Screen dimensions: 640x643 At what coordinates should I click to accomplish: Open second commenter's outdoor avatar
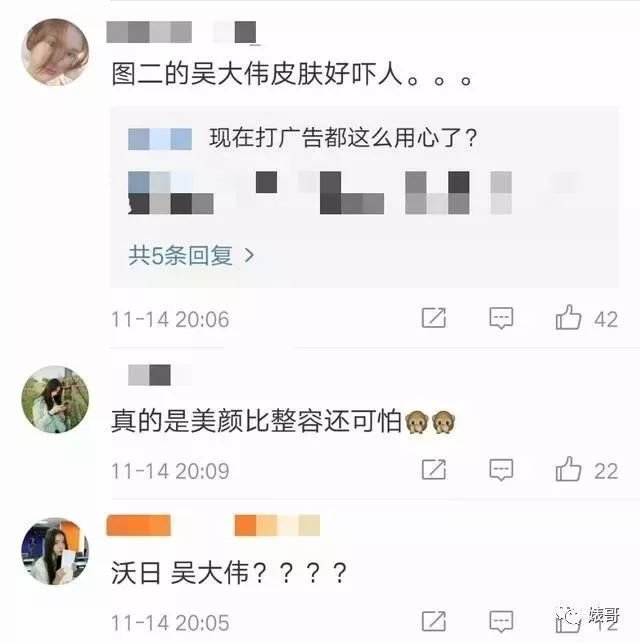click(x=55, y=399)
